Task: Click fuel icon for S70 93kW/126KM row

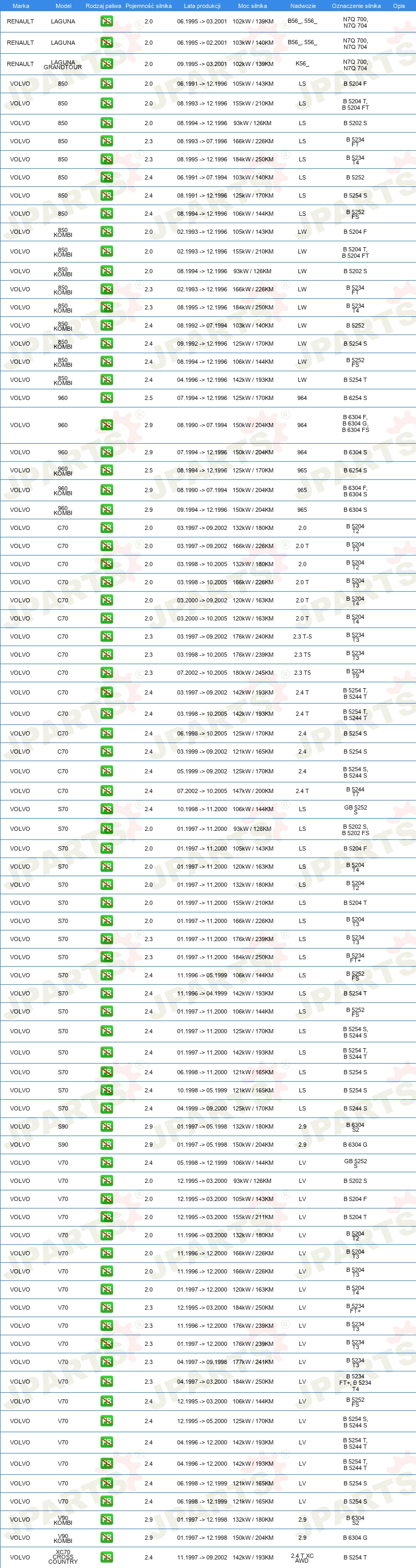Action: click(106, 829)
